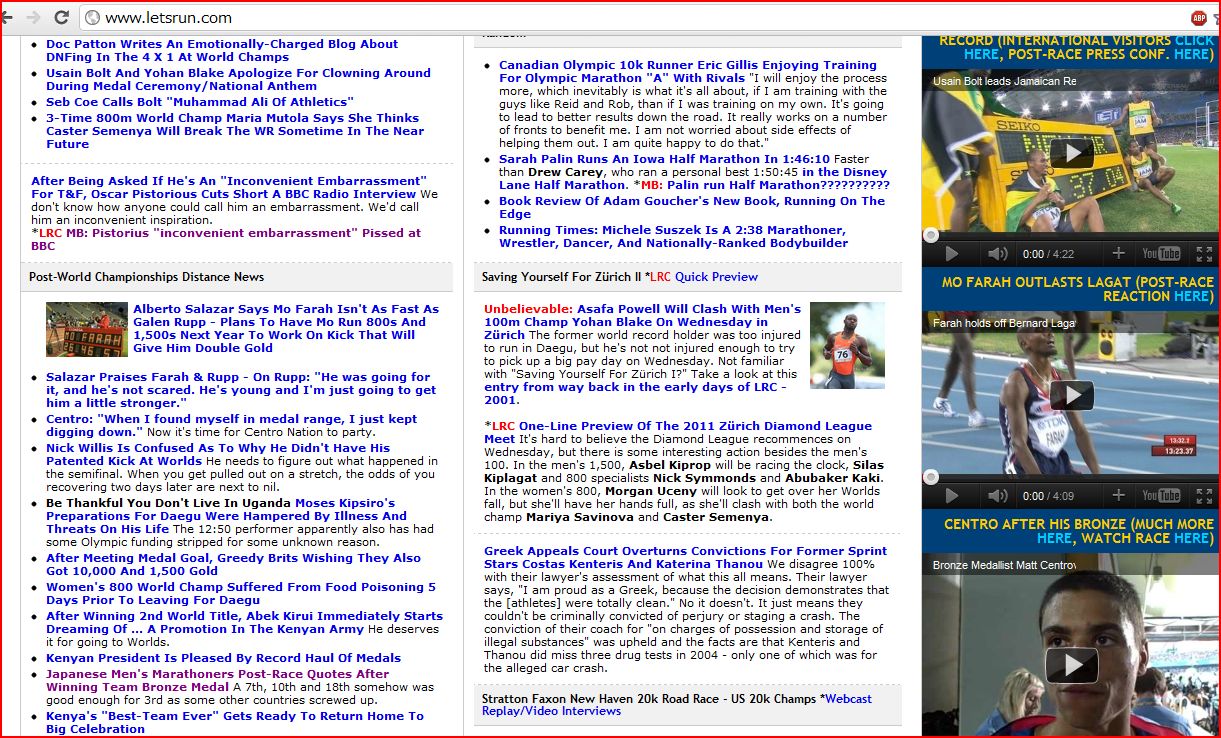Image resolution: width=1221 pixels, height=738 pixels.
Task: Open Sarah Palin Iowa Half Marathon story
Action: tap(664, 159)
